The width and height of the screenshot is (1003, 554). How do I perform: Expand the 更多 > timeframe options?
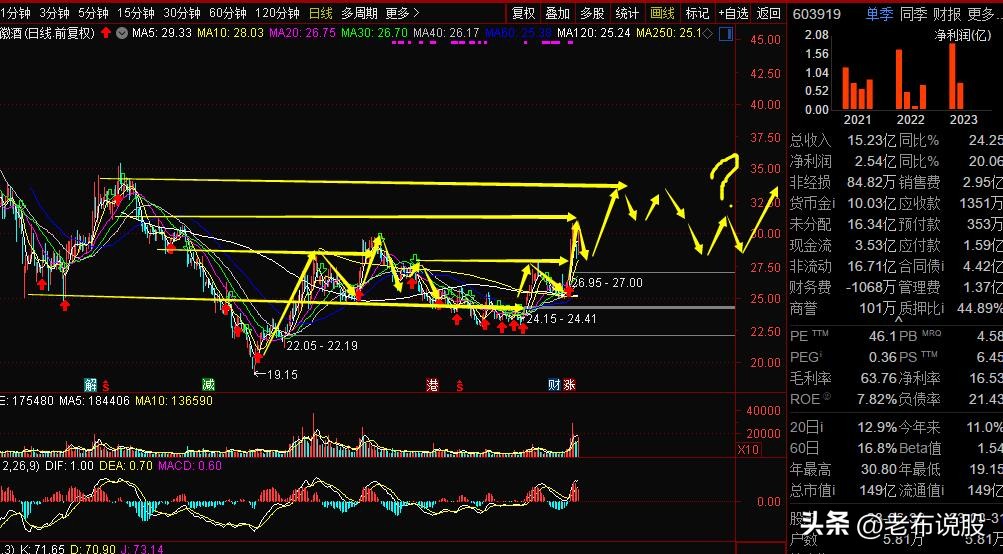click(402, 13)
